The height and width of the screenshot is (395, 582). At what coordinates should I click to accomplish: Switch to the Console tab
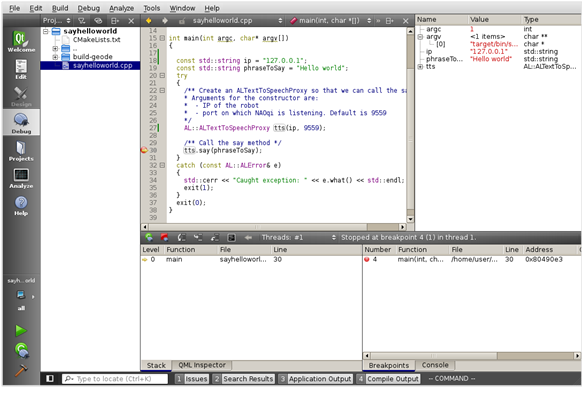click(x=435, y=365)
